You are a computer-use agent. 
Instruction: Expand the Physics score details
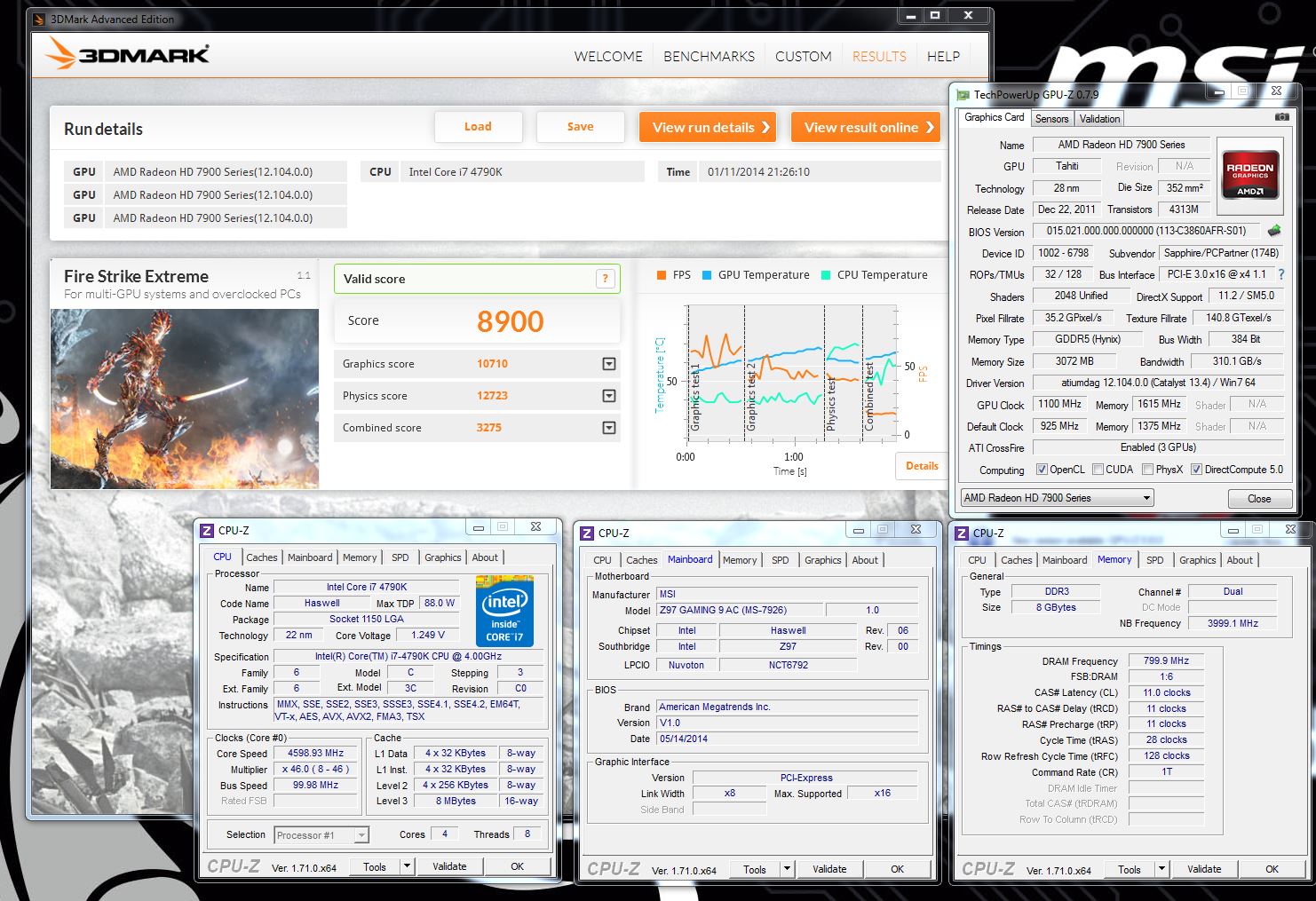pyautogui.click(x=609, y=396)
